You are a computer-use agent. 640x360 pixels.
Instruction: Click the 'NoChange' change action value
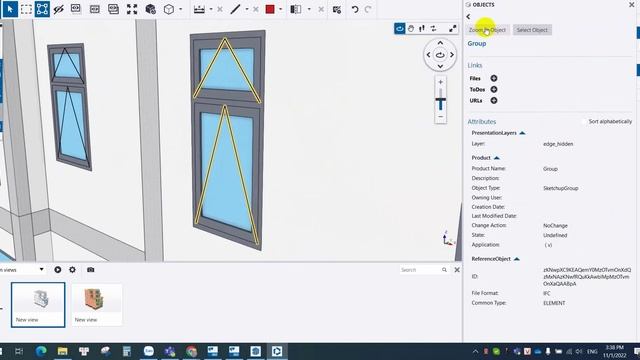point(555,226)
